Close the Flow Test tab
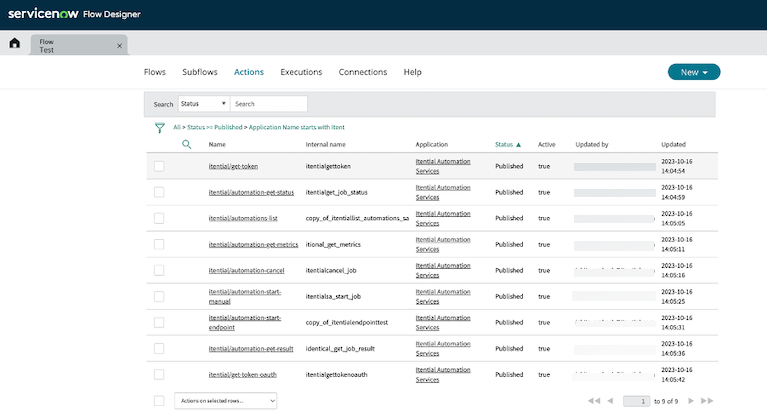767x417 pixels. 119,46
